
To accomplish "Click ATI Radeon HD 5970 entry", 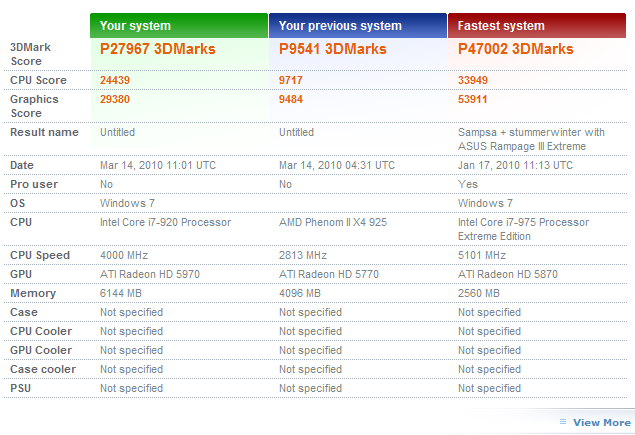I will point(150,274).
